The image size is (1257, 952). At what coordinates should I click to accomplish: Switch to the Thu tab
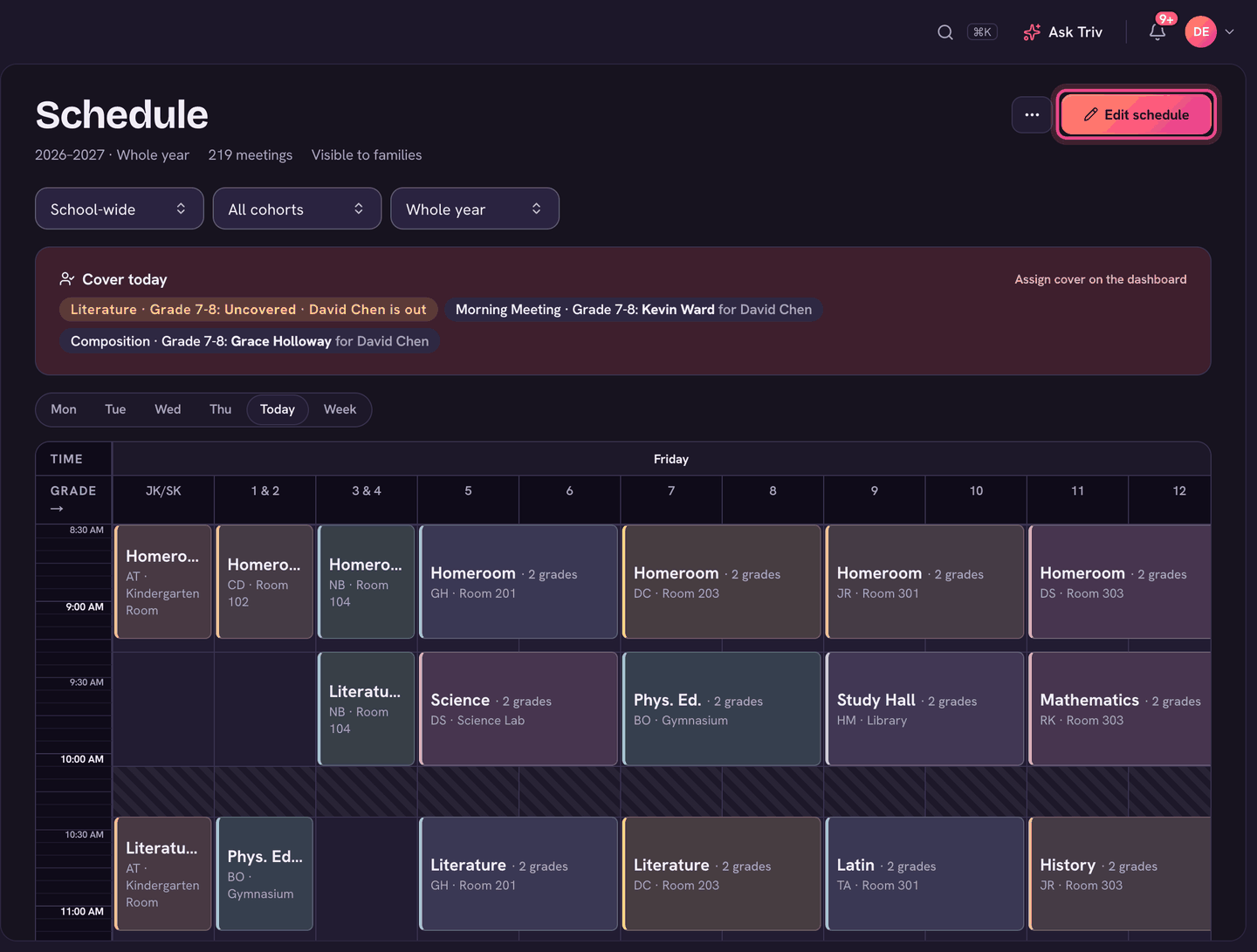click(221, 409)
